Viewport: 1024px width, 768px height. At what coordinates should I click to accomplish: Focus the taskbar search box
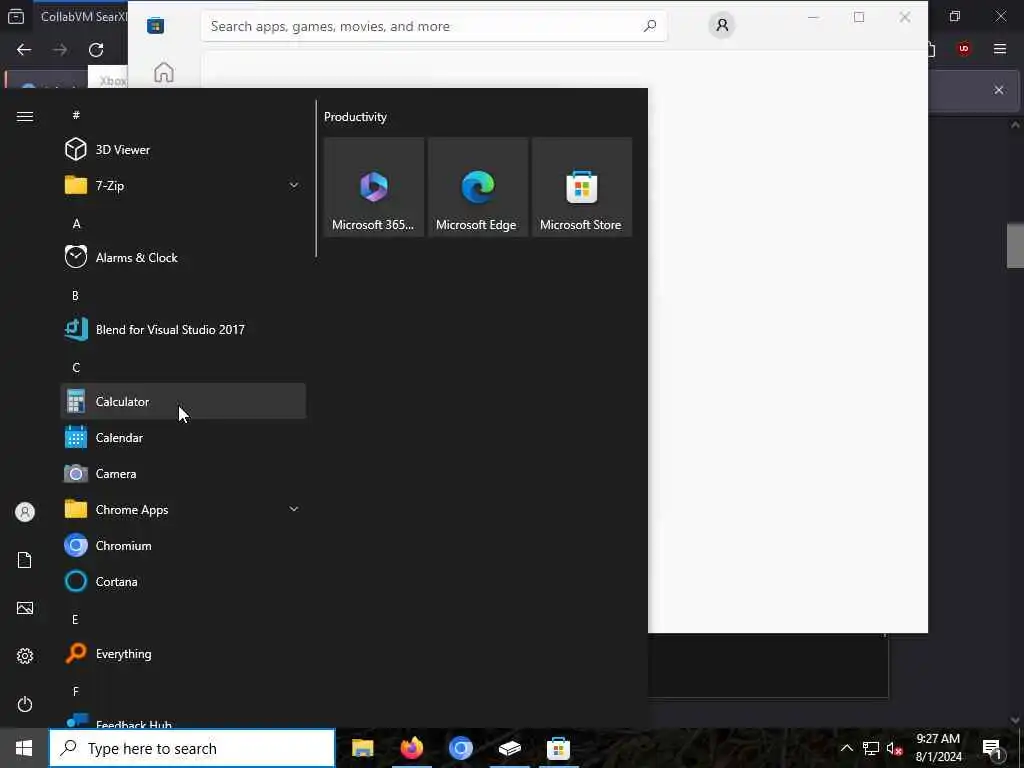click(192, 748)
